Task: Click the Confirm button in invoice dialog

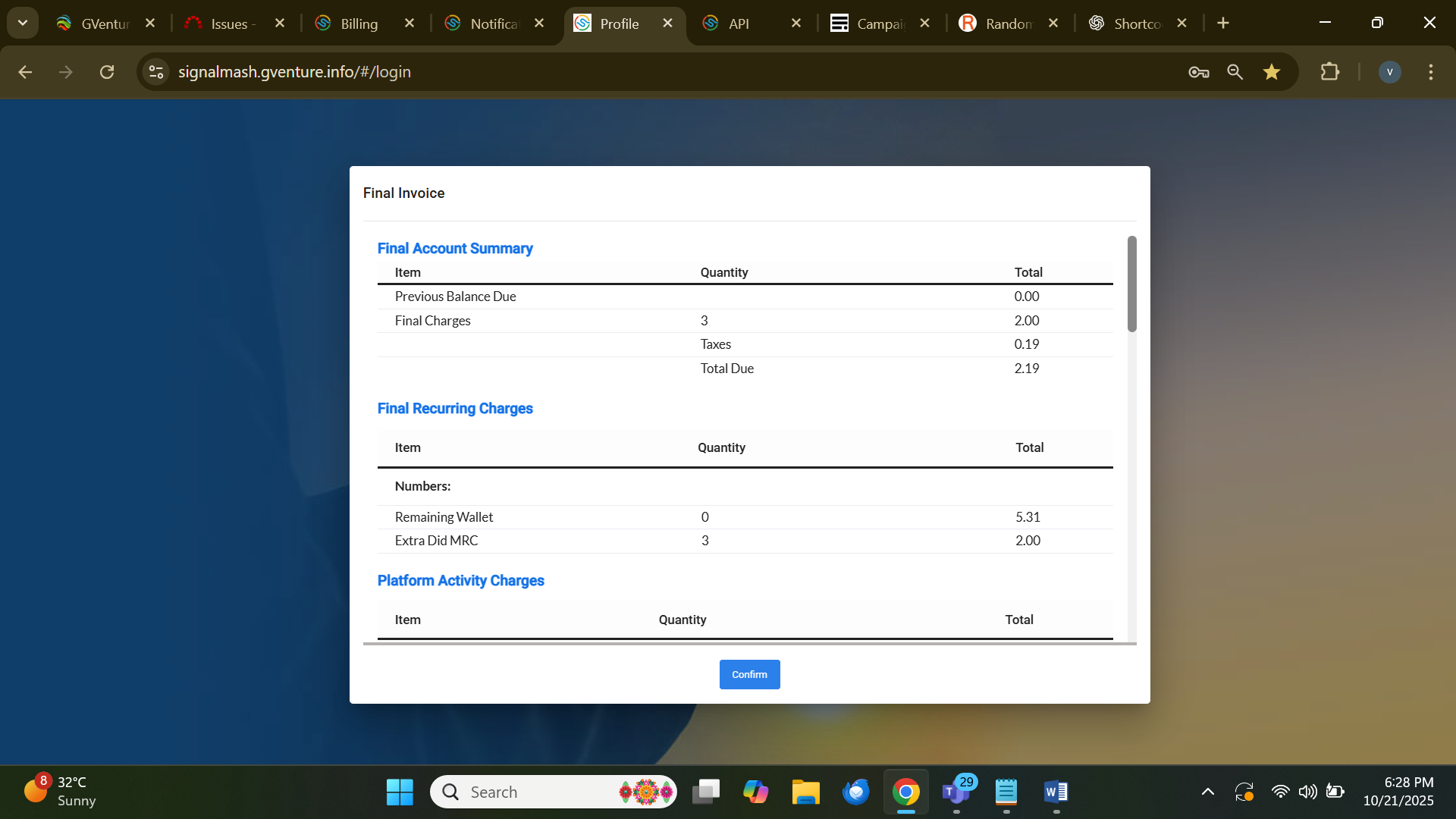Action: [749, 674]
